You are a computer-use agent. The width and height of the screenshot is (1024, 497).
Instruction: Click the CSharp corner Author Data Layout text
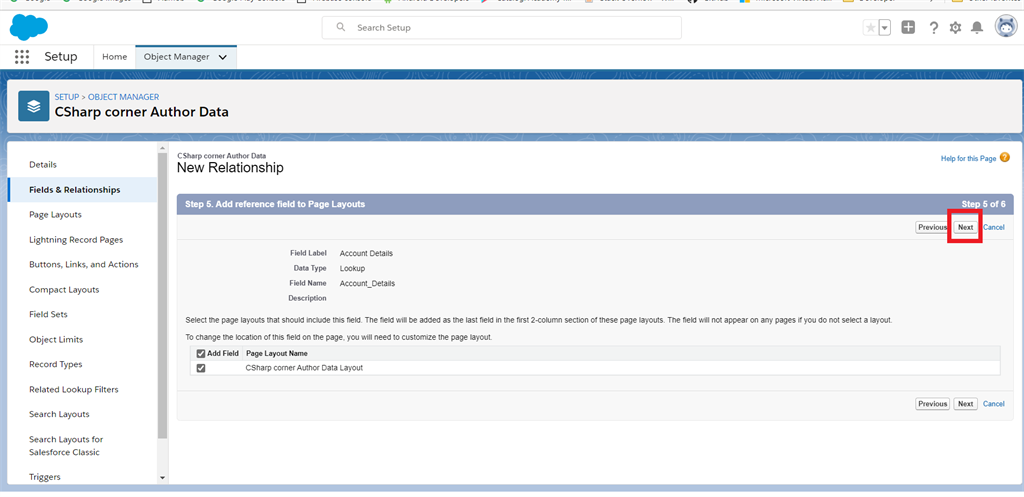click(x=304, y=368)
